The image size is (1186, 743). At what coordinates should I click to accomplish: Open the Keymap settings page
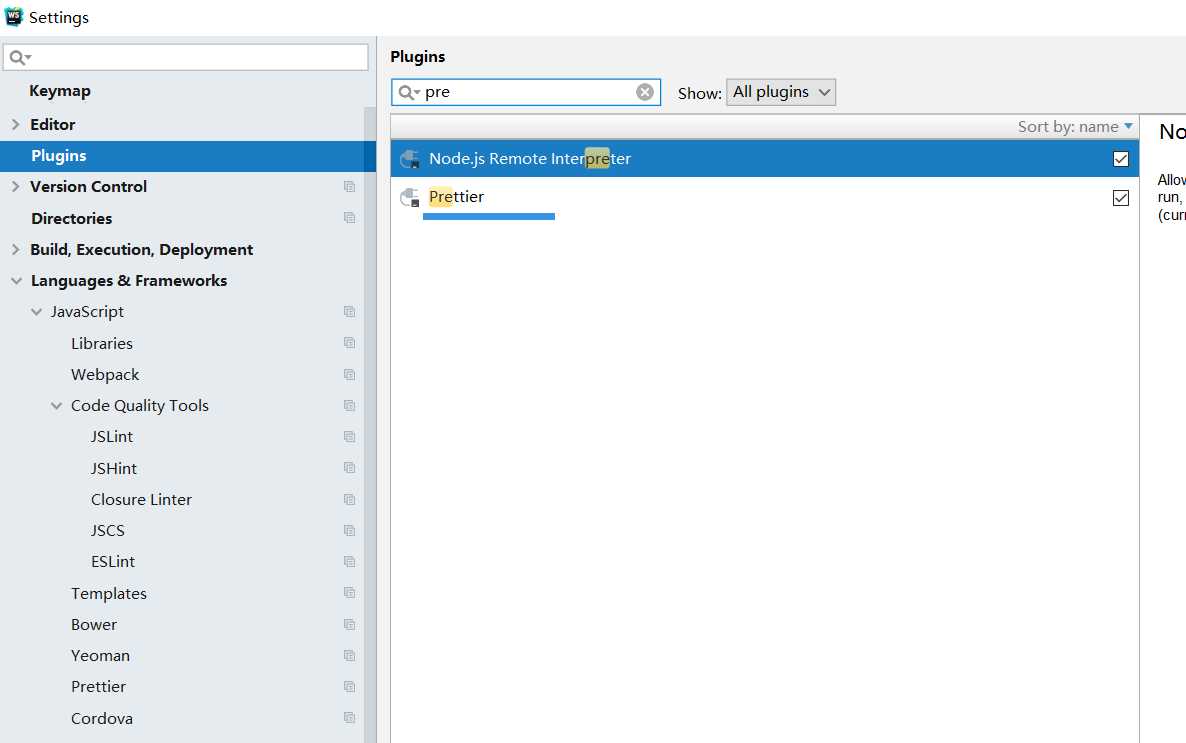tap(60, 91)
